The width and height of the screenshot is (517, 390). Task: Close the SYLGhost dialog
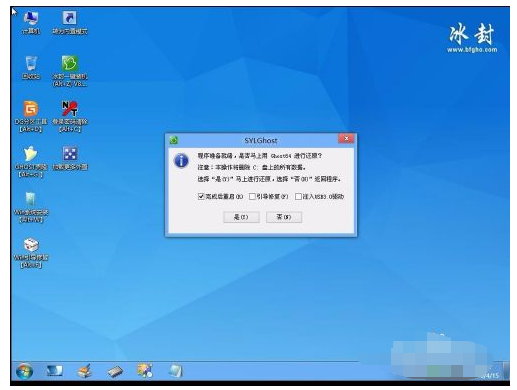point(346,139)
